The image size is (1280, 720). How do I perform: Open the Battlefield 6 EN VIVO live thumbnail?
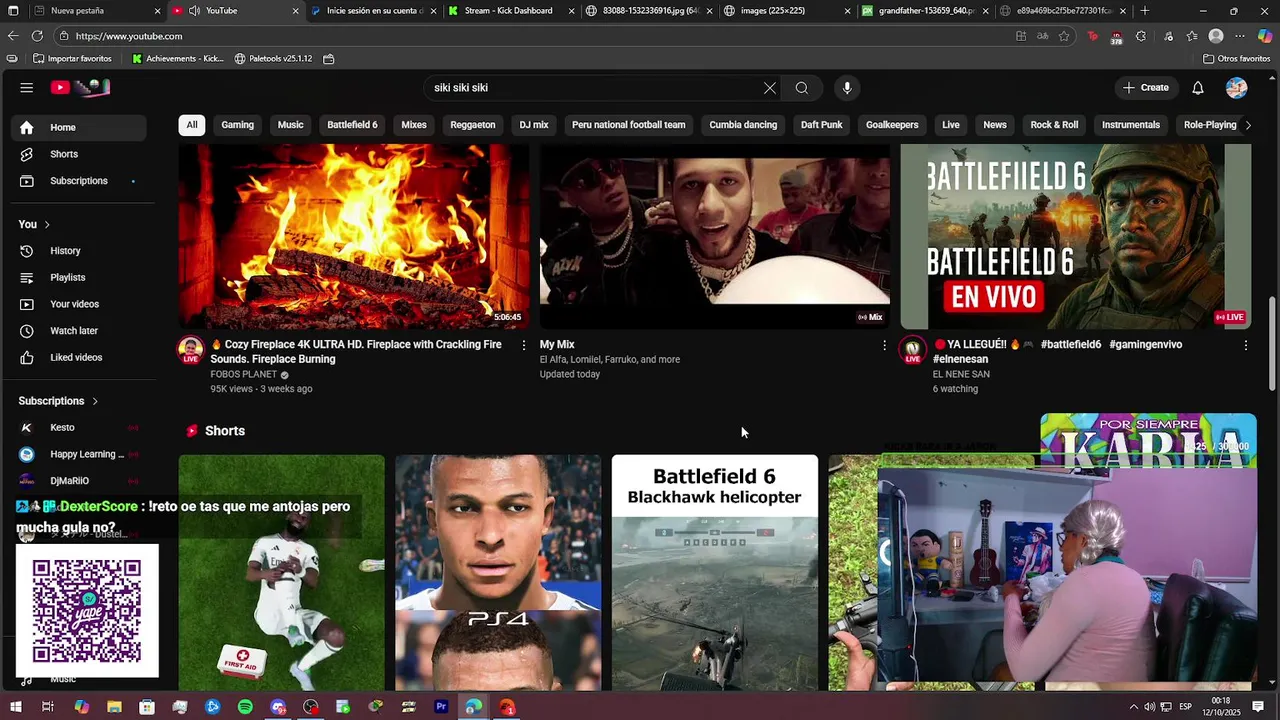tap(1076, 236)
